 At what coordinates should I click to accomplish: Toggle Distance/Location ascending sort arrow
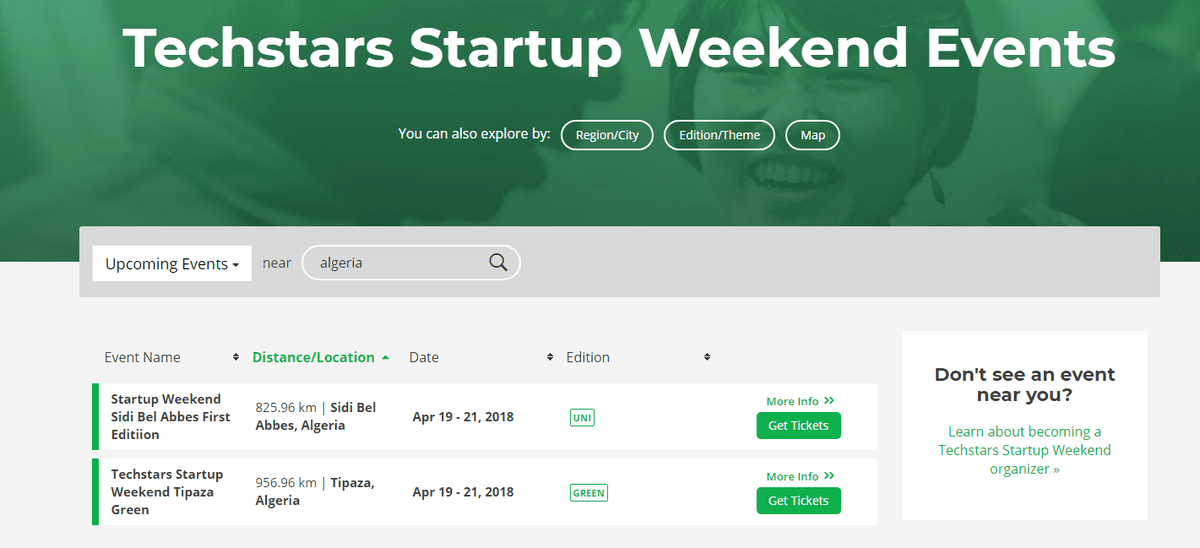tap(386, 357)
